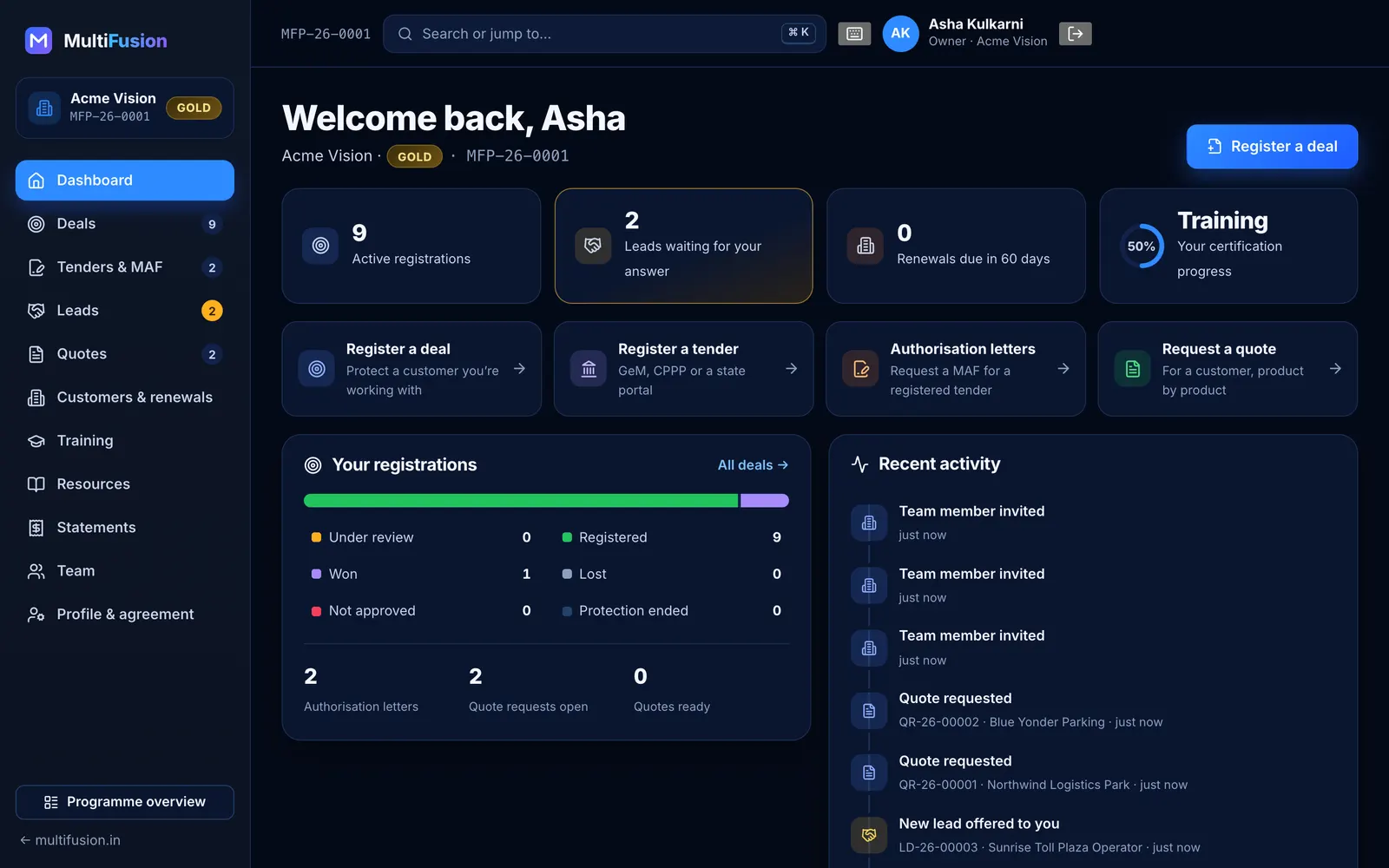Open Customers & renewals in the sidebar

click(124, 398)
